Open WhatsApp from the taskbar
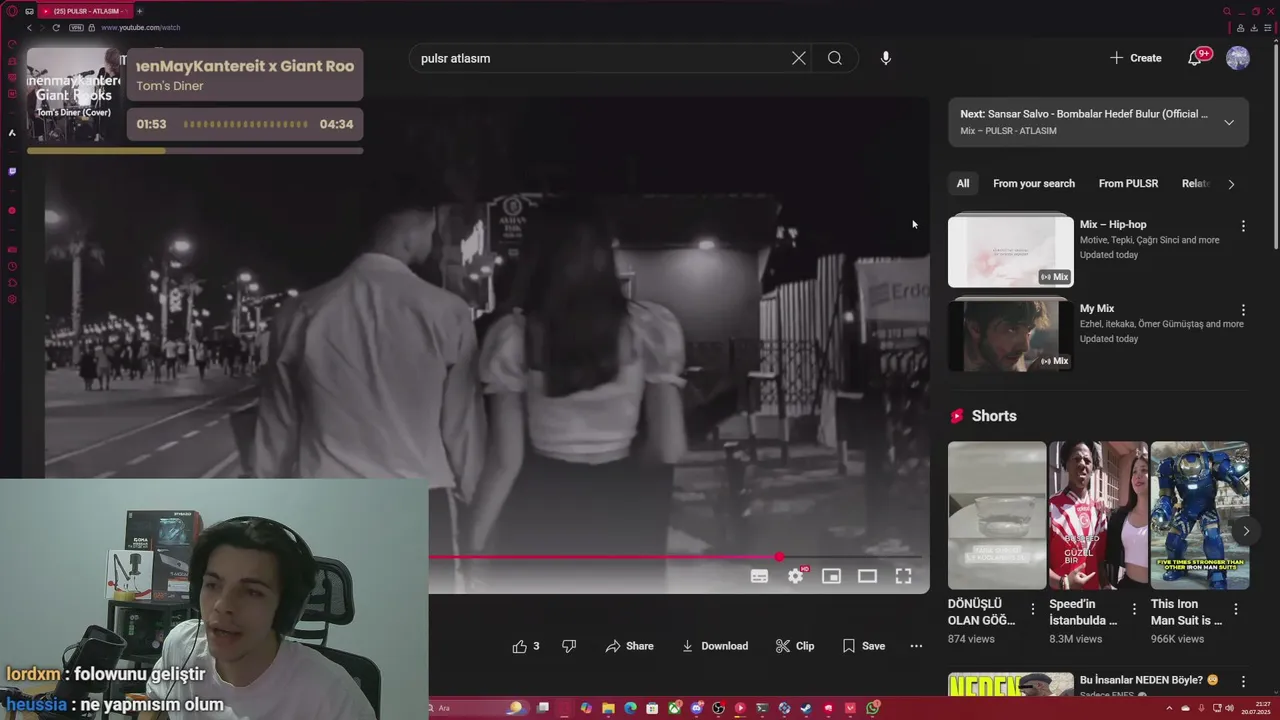This screenshot has width=1280, height=720. point(872,708)
